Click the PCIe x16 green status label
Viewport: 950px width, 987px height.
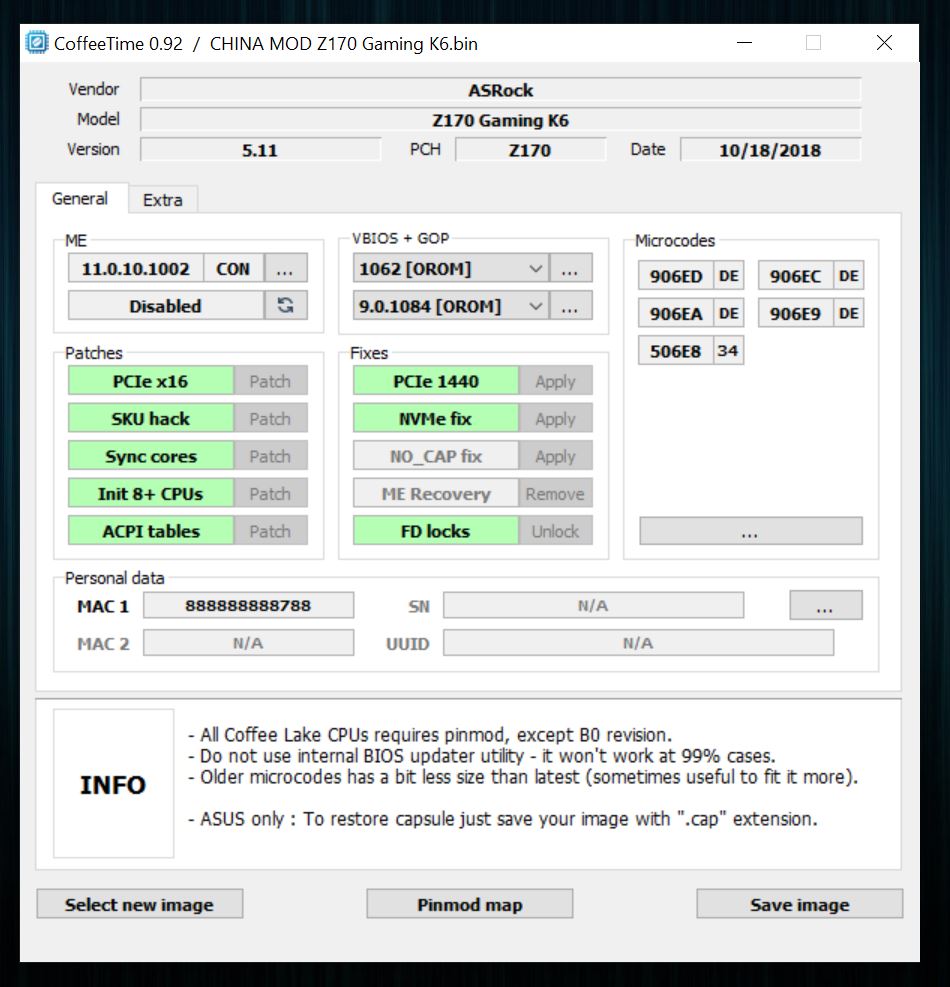[x=150, y=381]
